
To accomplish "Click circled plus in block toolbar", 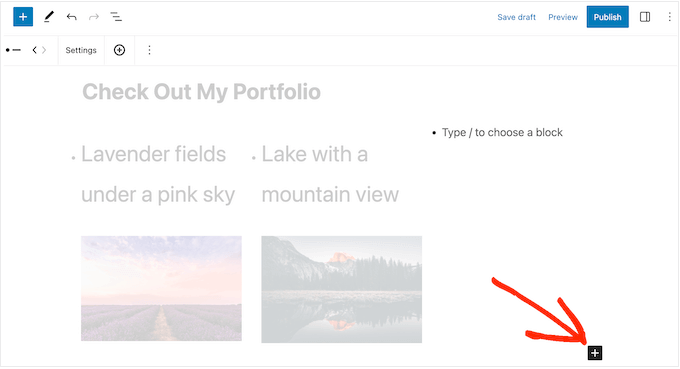I will click(119, 50).
